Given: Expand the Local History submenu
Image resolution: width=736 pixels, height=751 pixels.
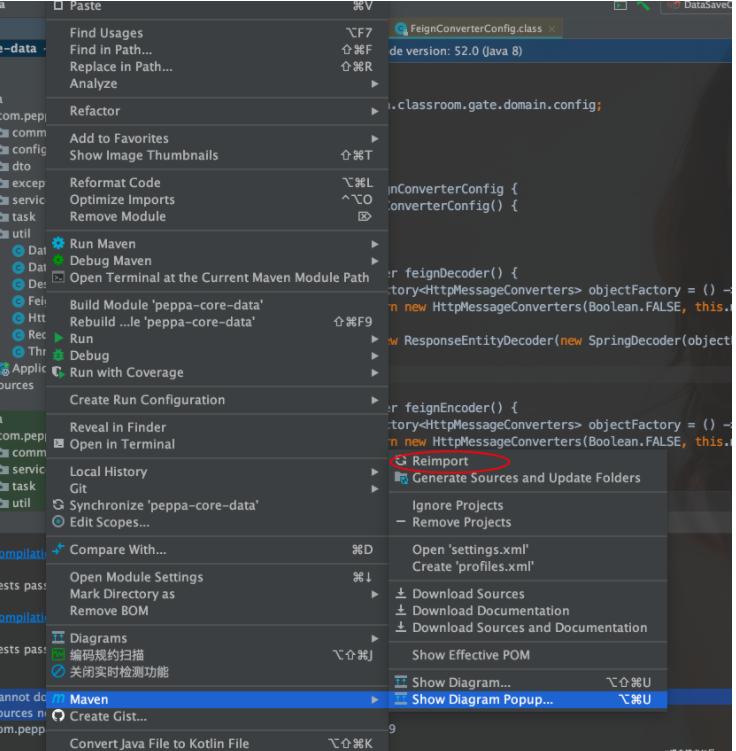Looking at the screenshot, I should [375, 472].
